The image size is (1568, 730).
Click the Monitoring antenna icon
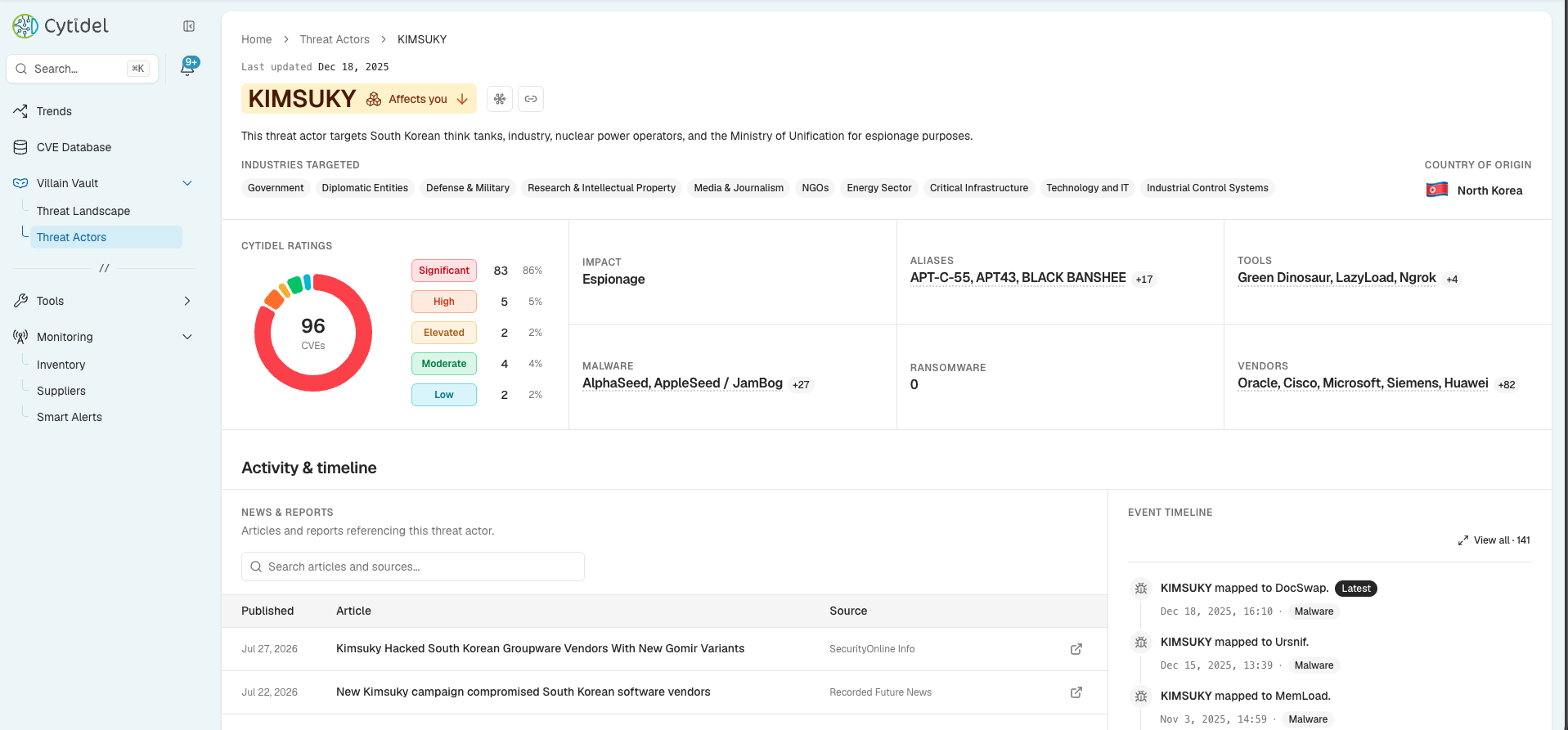20,337
